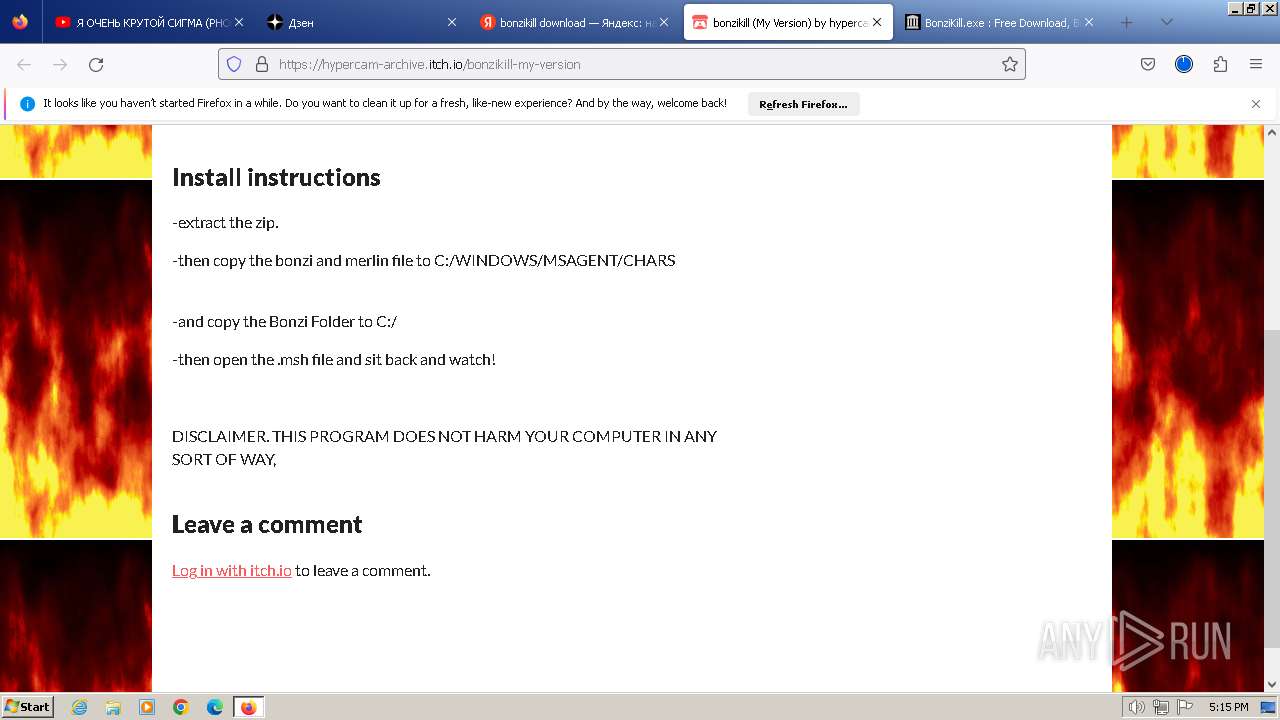Screen dimensions: 1280x720
Task: Open tracking protection shield icon
Action: tap(234, 64)
